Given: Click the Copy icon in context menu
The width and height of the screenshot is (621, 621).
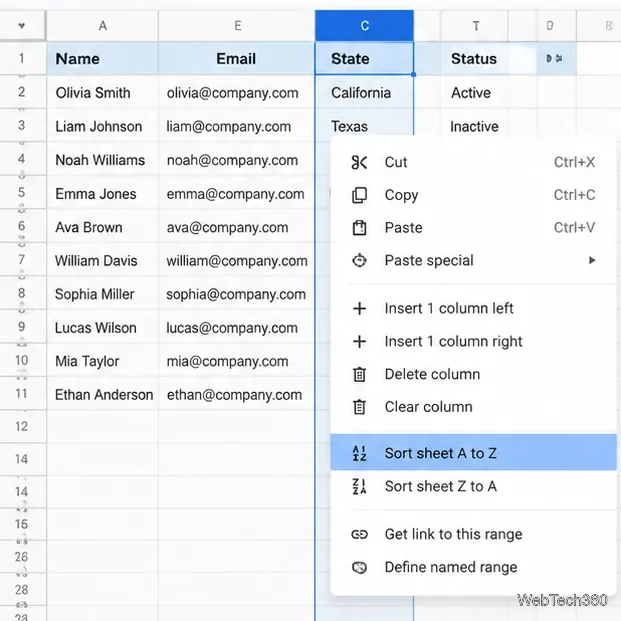Looking at the screenshot, I should 359,195.
